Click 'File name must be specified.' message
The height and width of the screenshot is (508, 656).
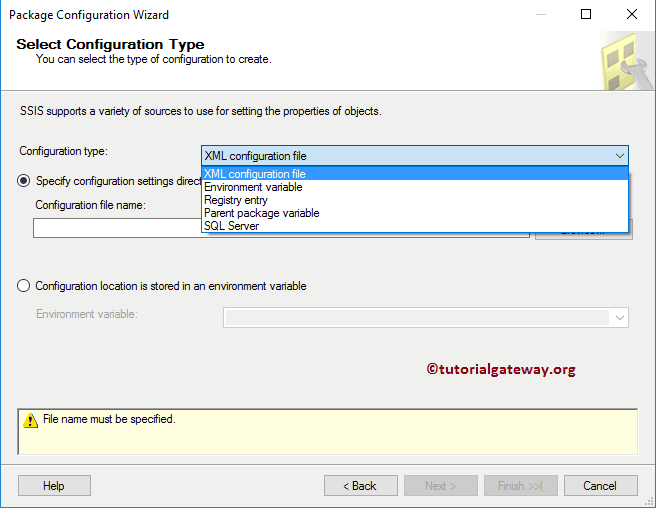tap(109, 419)
